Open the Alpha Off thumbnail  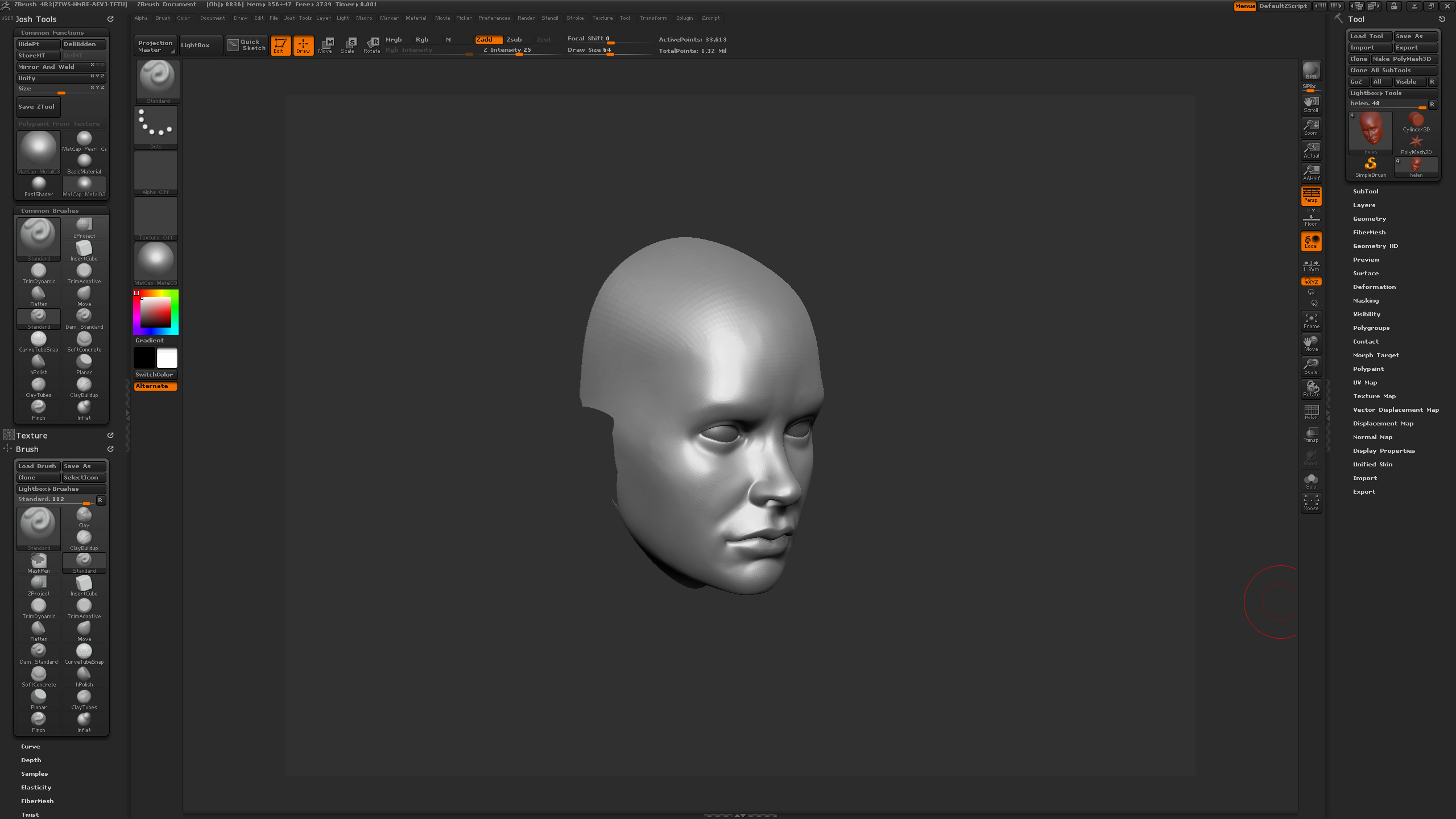tap(156, 173)
